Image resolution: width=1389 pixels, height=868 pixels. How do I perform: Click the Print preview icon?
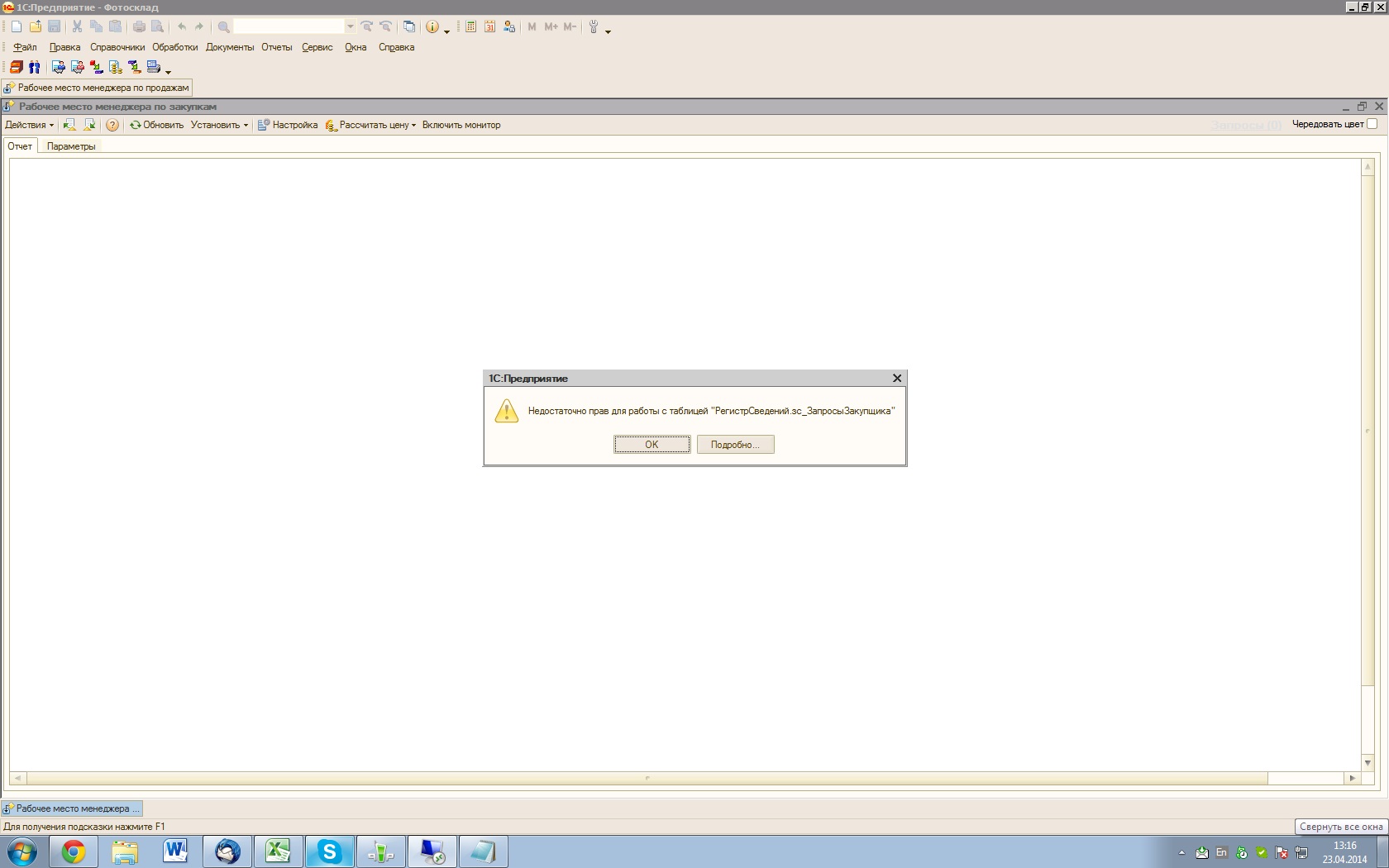157,27
